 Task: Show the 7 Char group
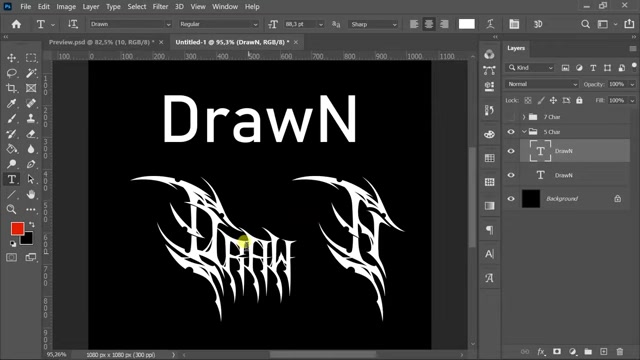click(511, 117)
